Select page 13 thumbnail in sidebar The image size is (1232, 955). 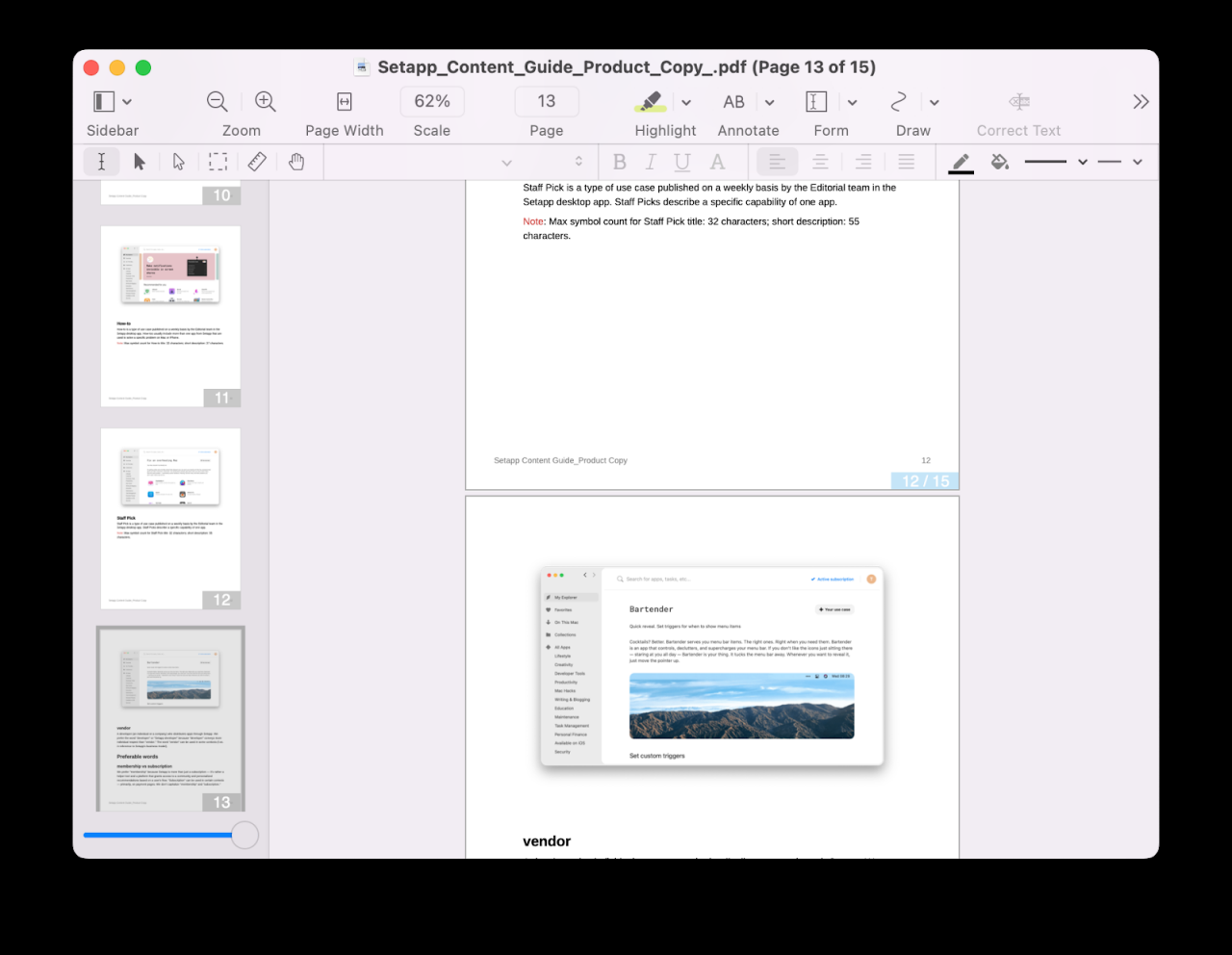point(170,720)
